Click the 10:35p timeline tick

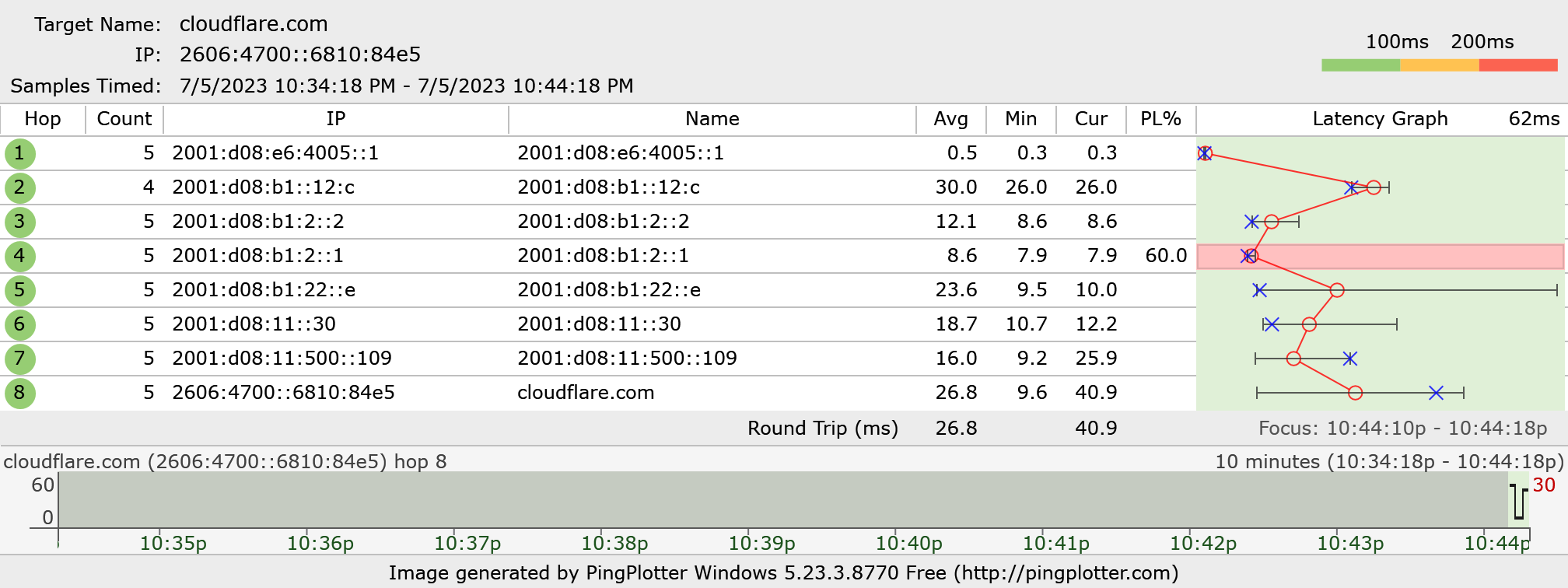[173, 544]
